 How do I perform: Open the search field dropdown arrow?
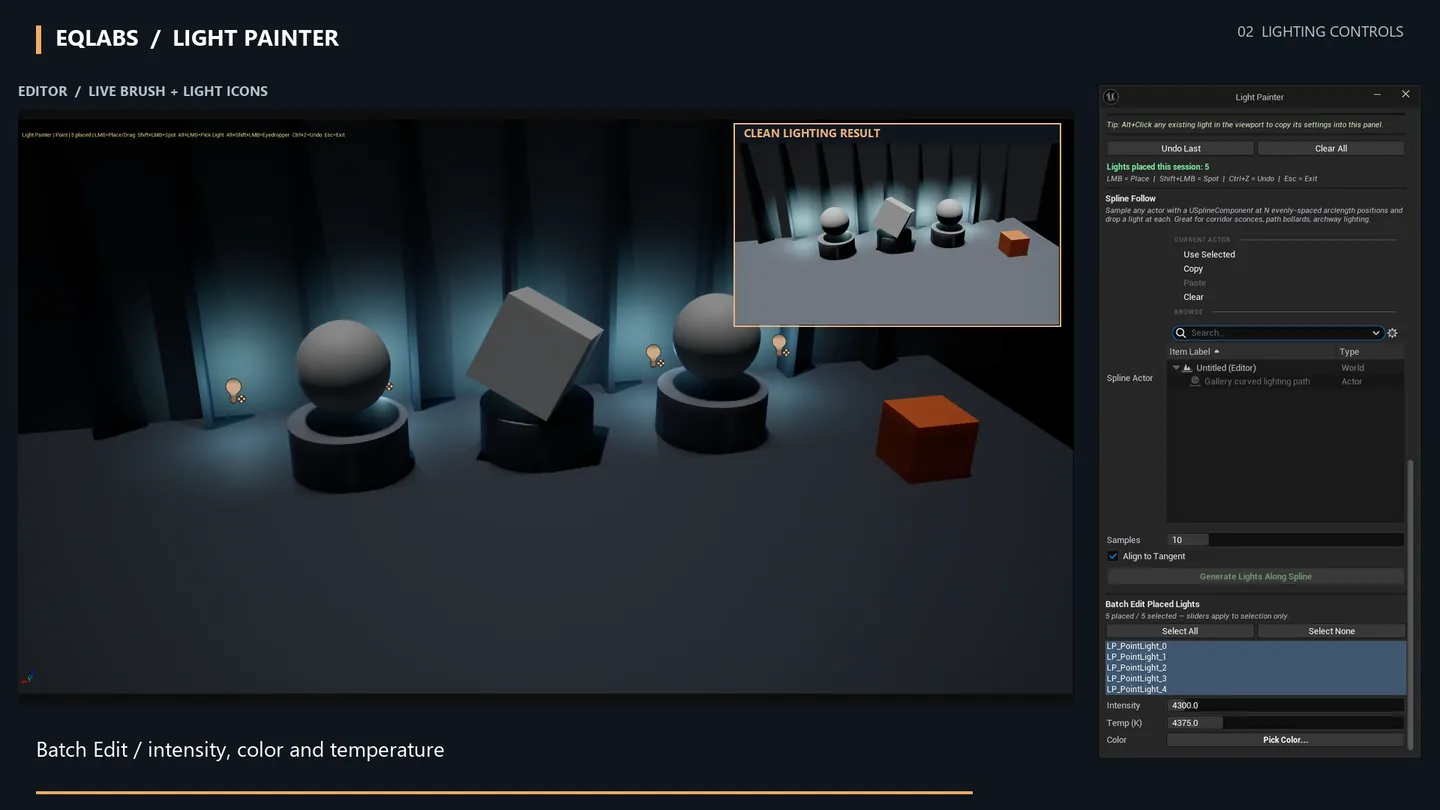1375,333
